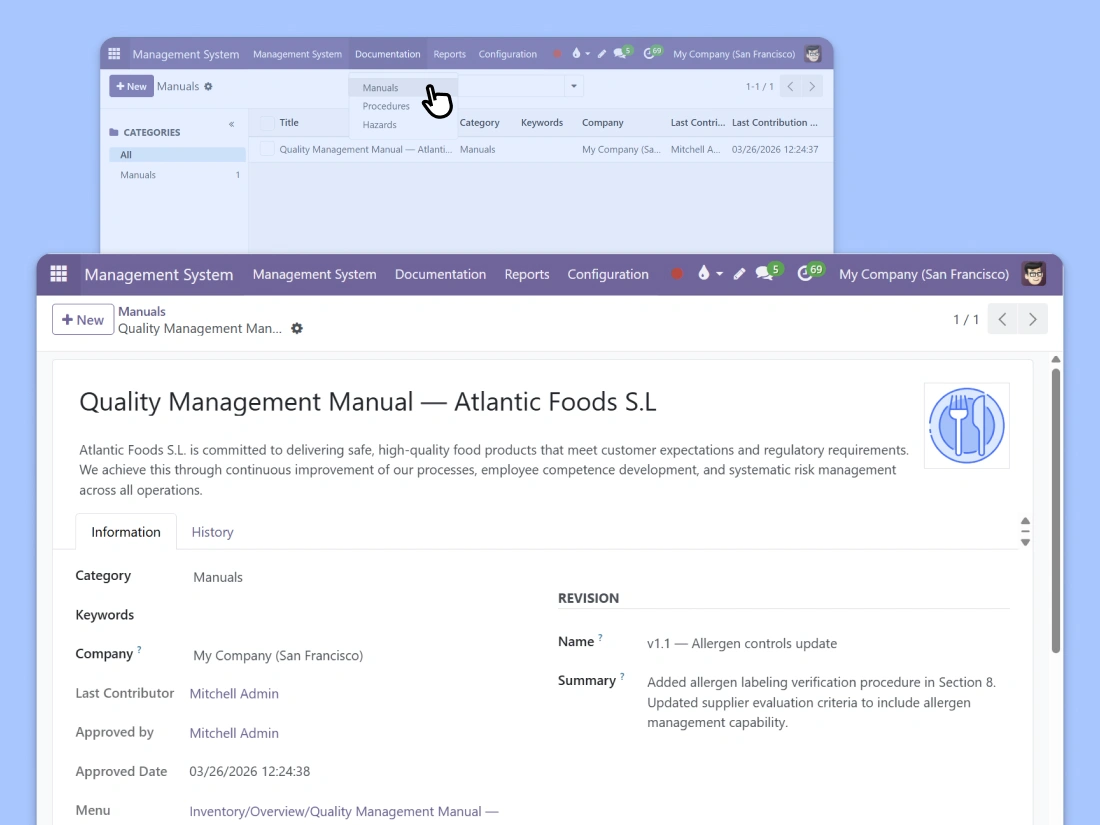Choose Hazards in Documentation dropdown

point(380,125)
